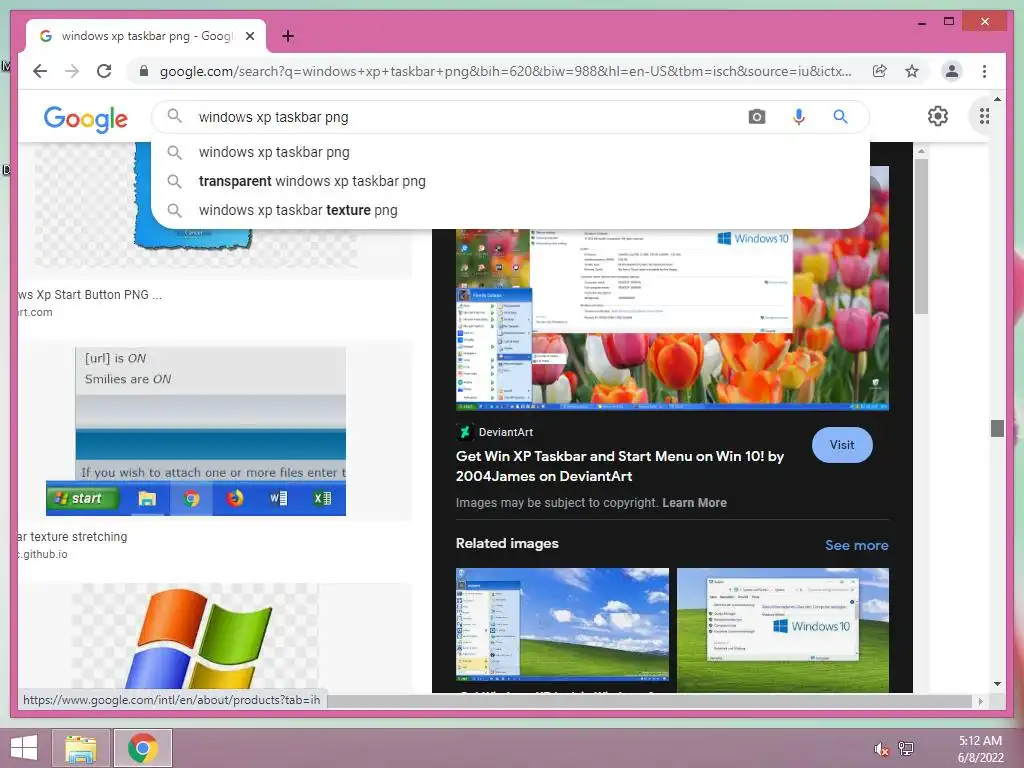Open related image with Windows 10 dialog
The image size is (1024, 768).
(783, 630)
